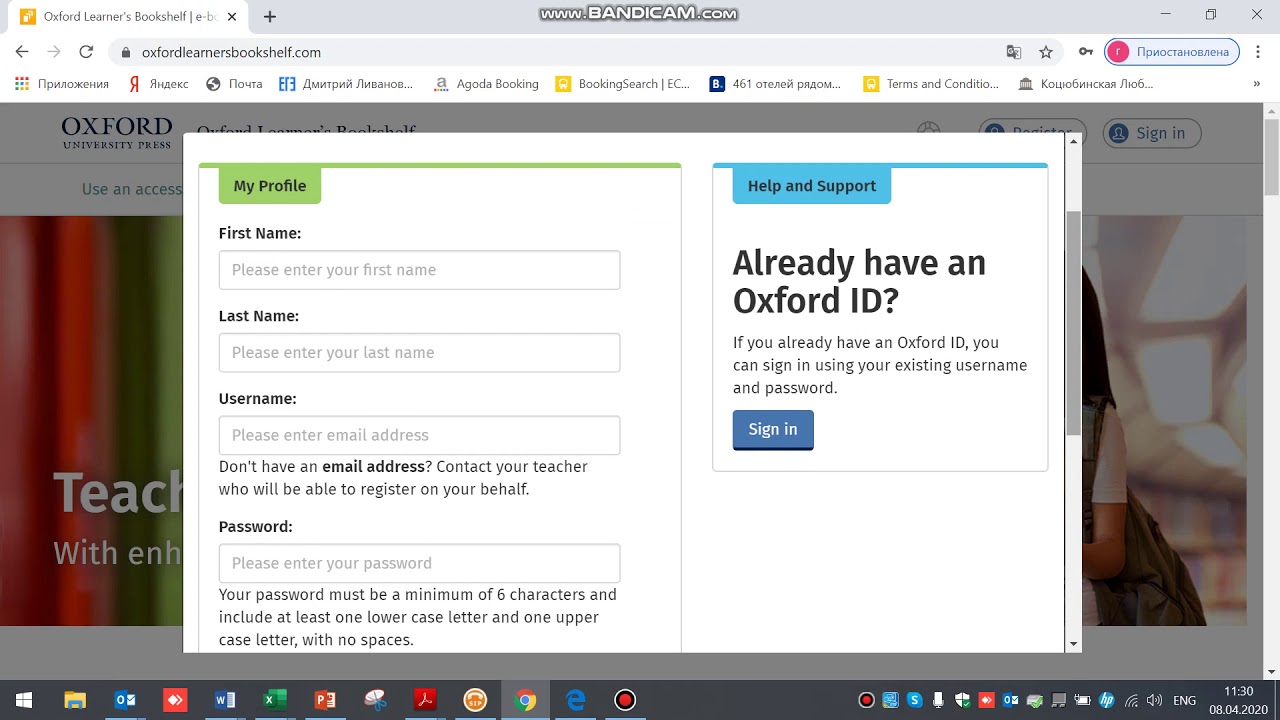Open Excel from the taskbar

tap(275, 700)
